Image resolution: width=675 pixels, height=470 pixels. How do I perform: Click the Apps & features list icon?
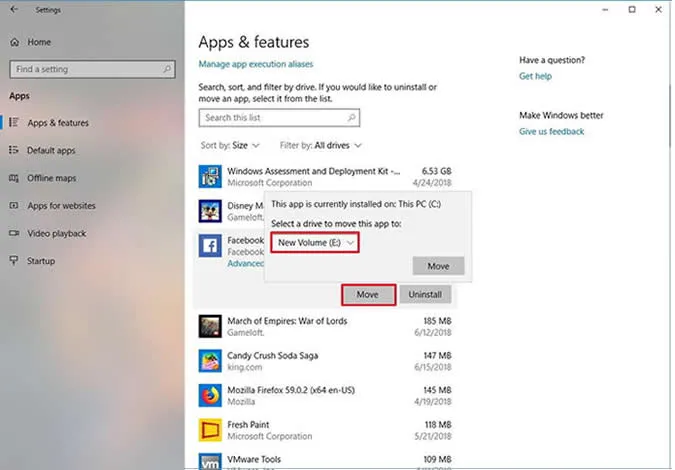click(14, 123)
